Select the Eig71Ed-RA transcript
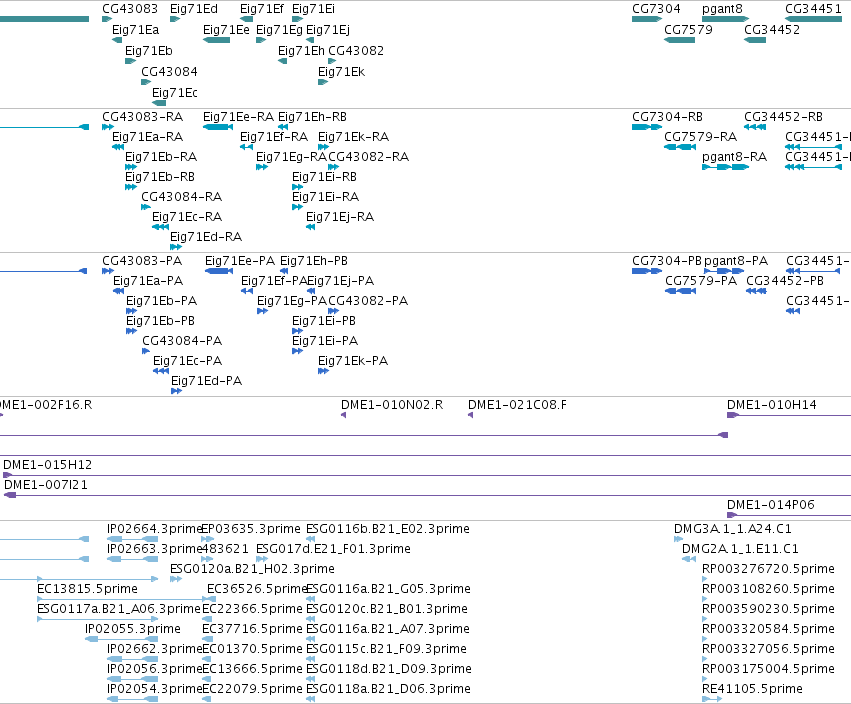The width and height of the screenshot is (851, 704). [x=175, y=248]
